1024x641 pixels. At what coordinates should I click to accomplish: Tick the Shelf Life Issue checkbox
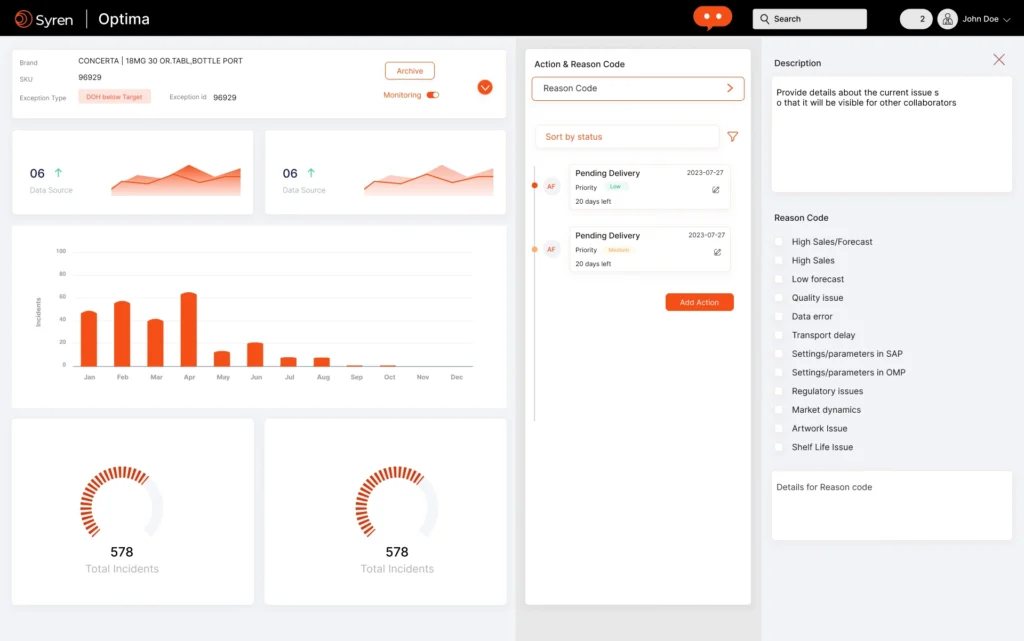[x=779, y=447]
